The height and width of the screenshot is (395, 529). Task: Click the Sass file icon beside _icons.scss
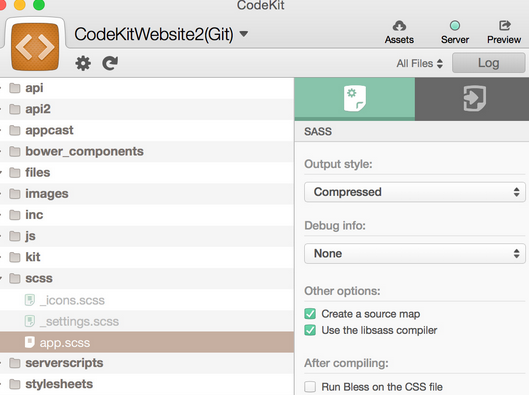(30, 300)
